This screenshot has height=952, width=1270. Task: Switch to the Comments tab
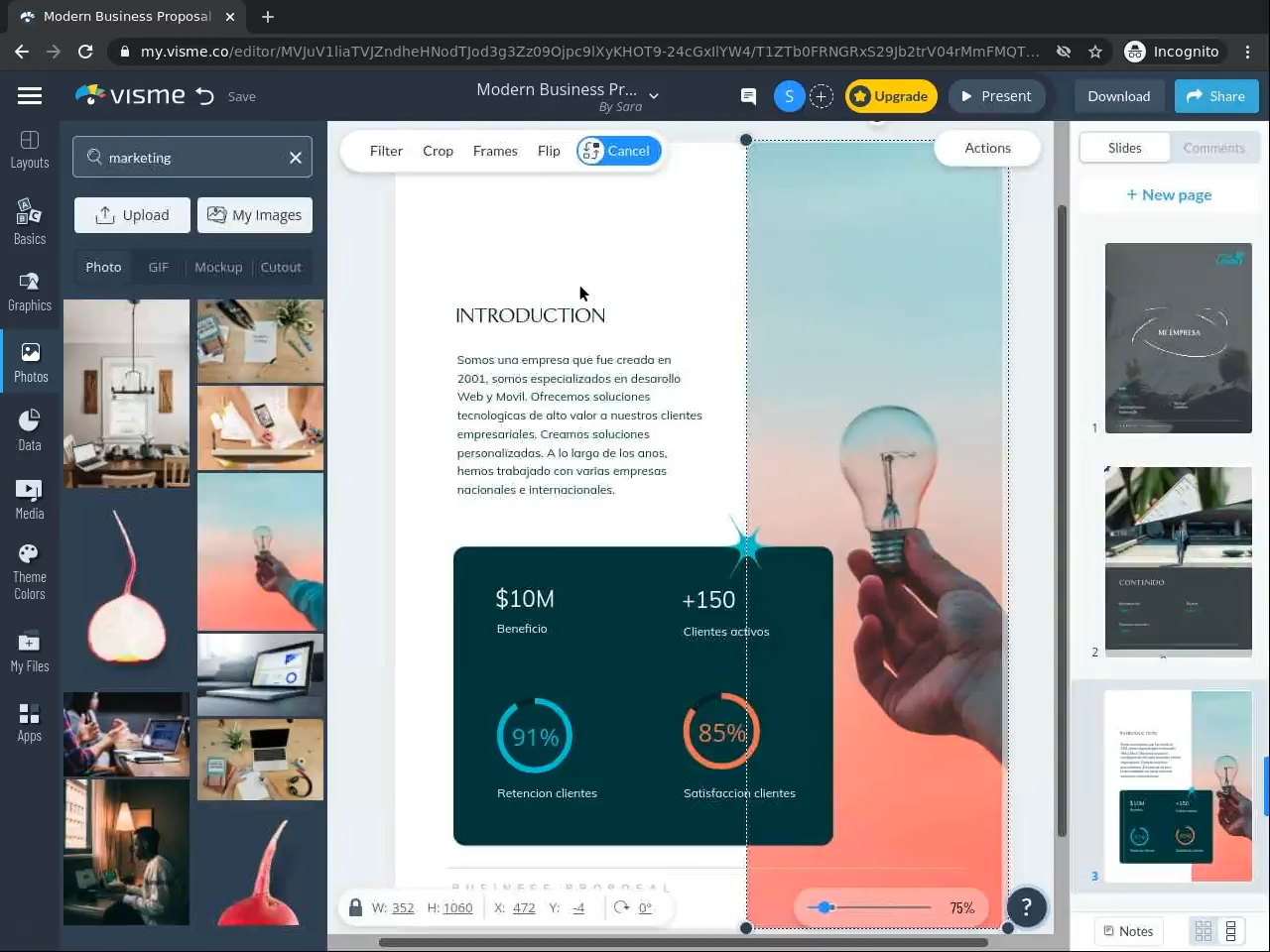click(1213, 148)
